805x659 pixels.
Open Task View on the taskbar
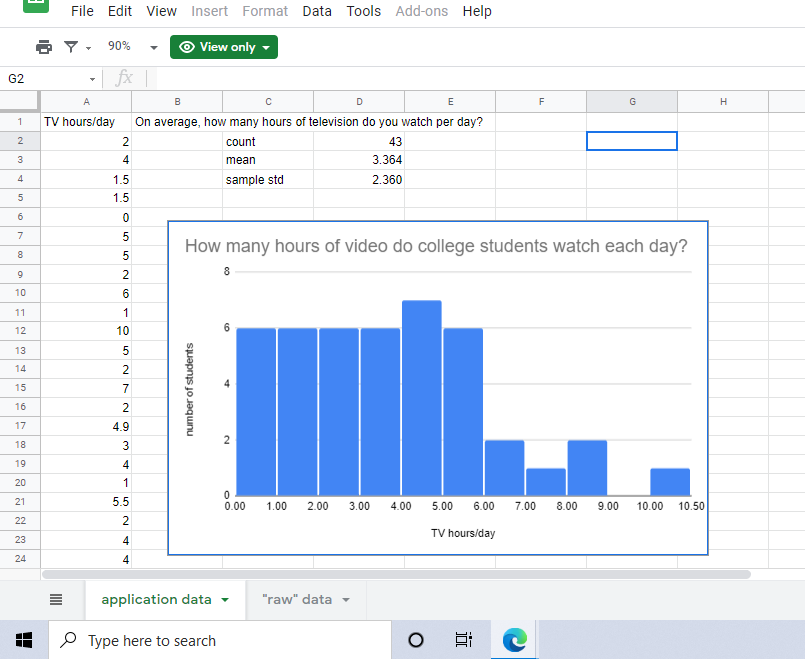pos(464,640)
